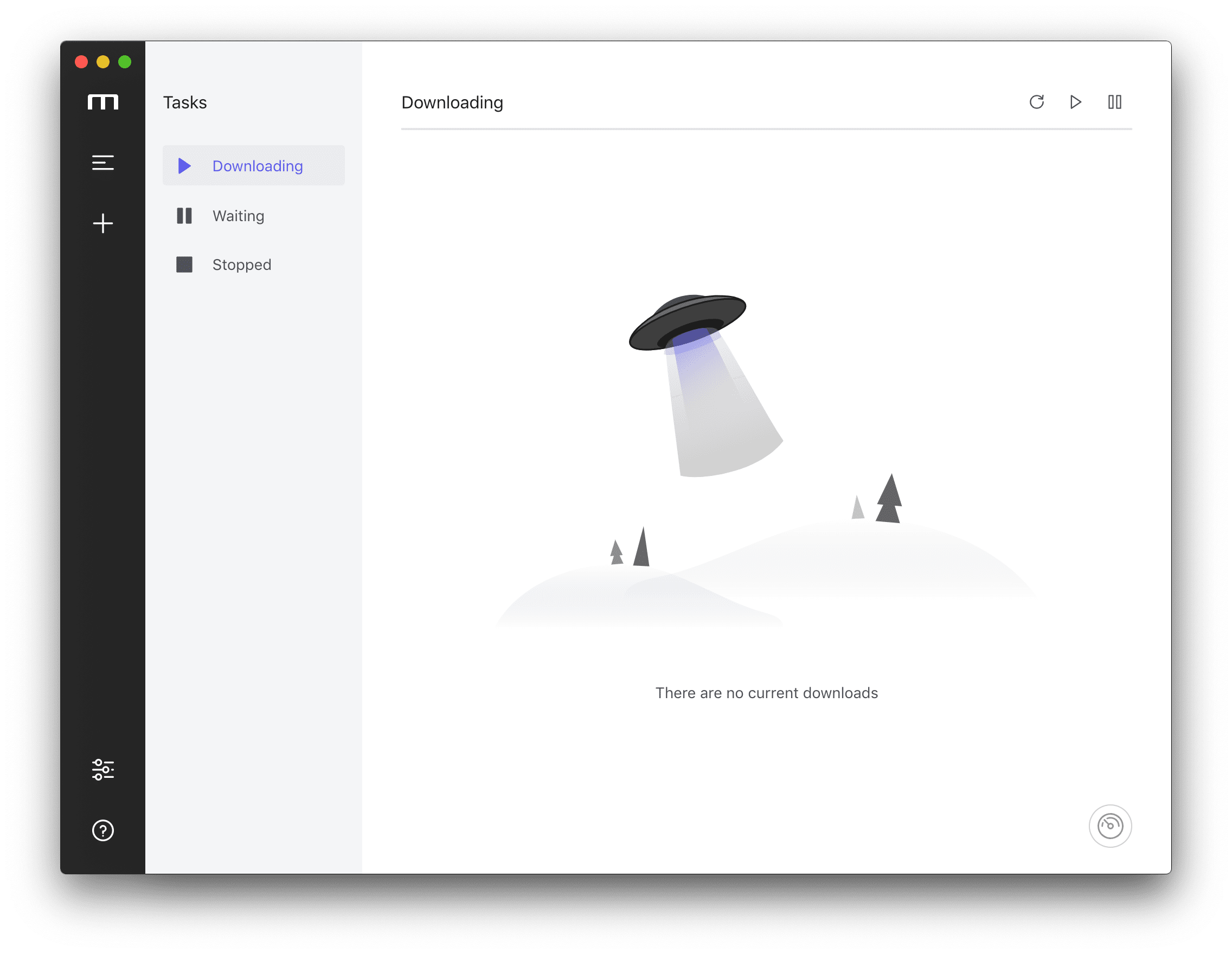Pause all tasks with pause icon
This screenshot has width=1232, height=954.
pyautogui.click(x=1115, y=102)
